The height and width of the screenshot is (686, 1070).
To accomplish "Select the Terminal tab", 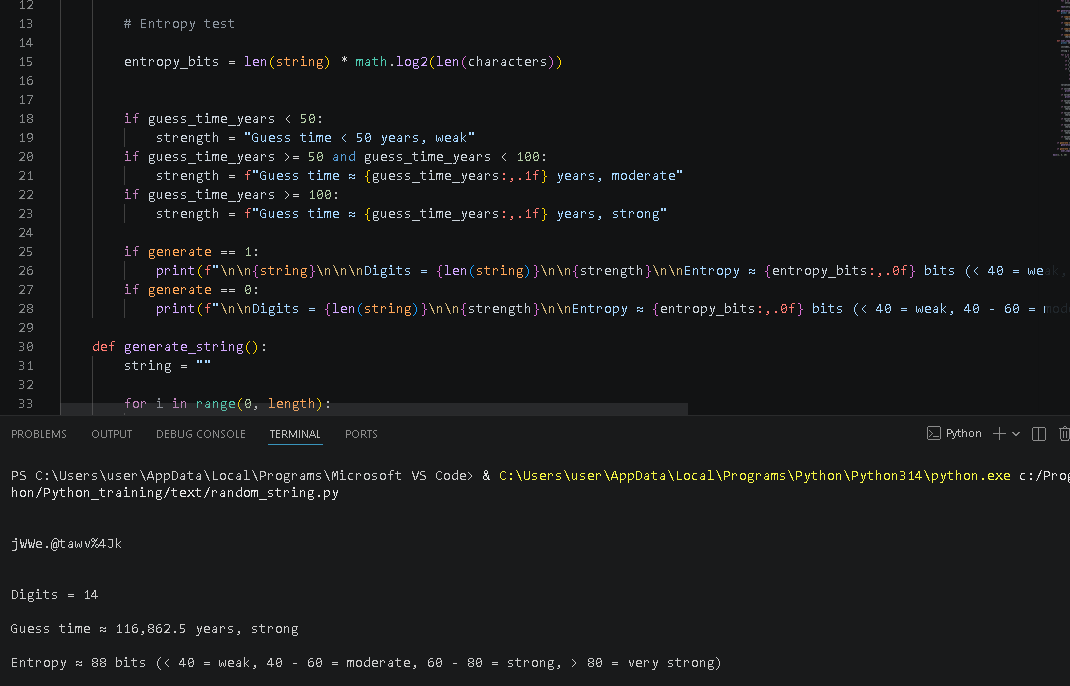I will (x=295, y=434).
